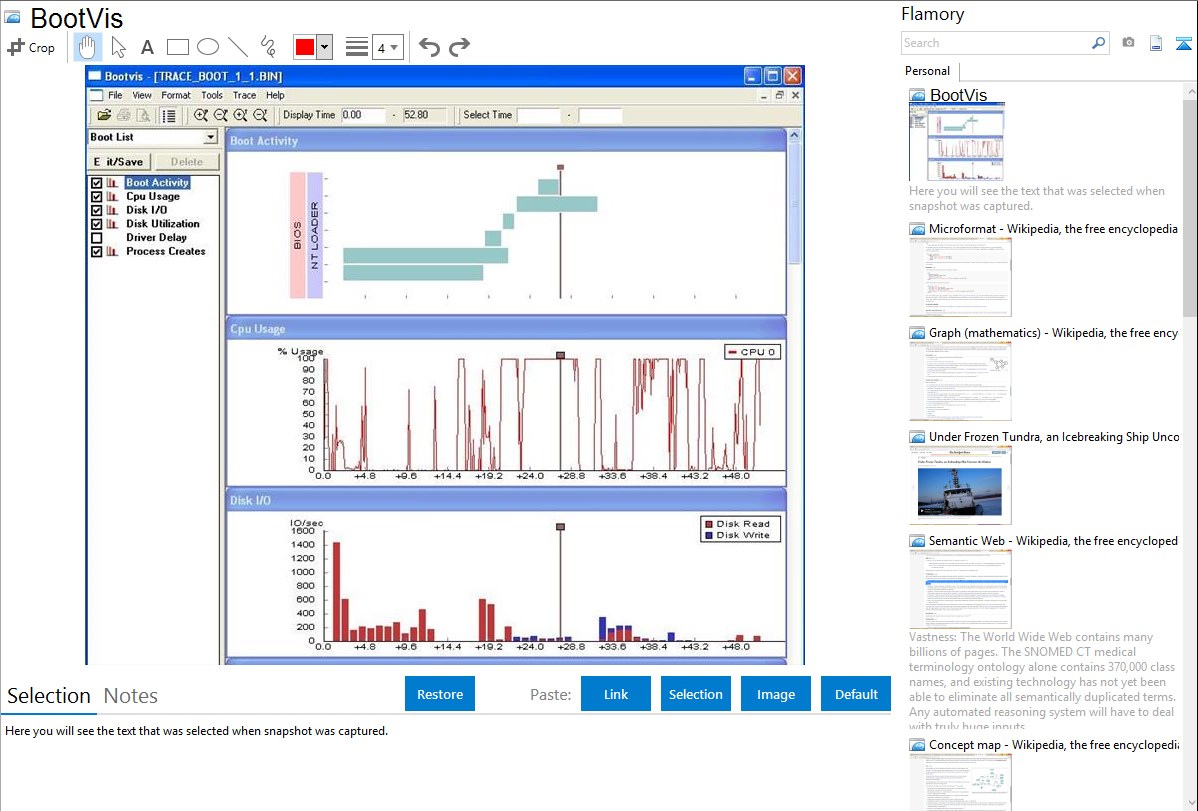This screenshot has width=1198, height=811.
Task: Click the open folder icon in Bootvis toolbar
Action: (103, 115)
